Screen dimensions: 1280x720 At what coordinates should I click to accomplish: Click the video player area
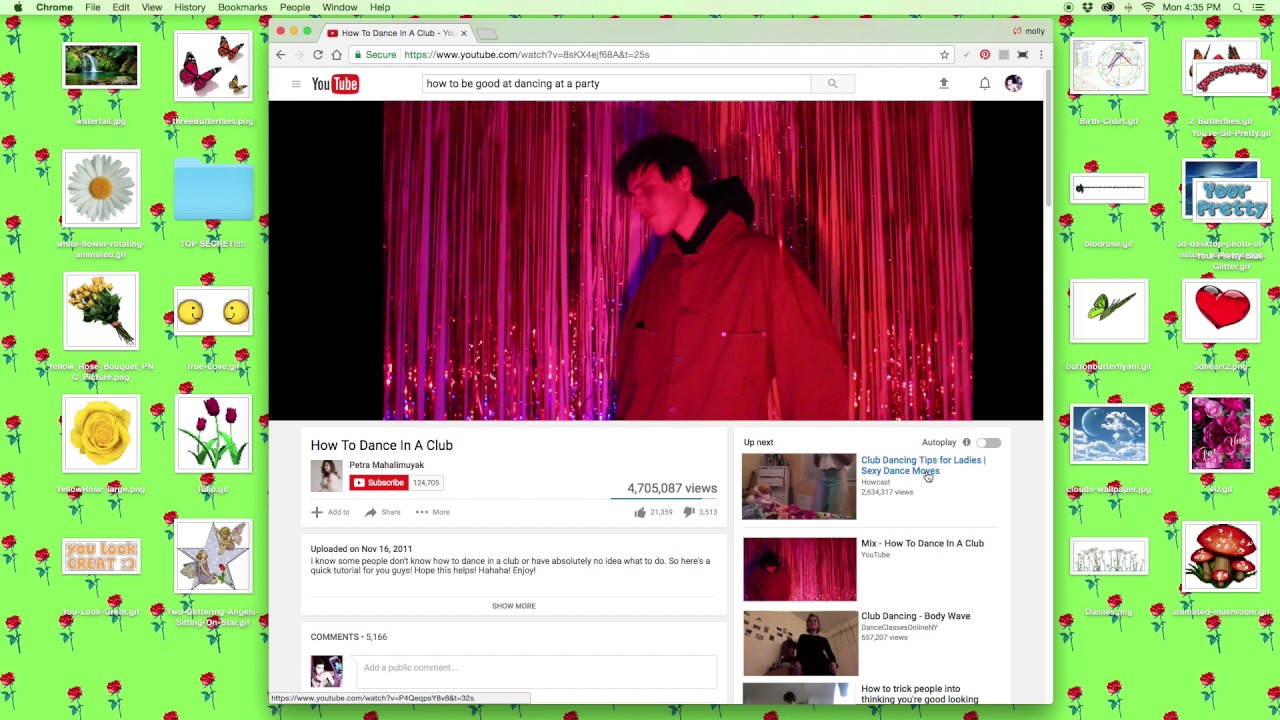(656, 260)
